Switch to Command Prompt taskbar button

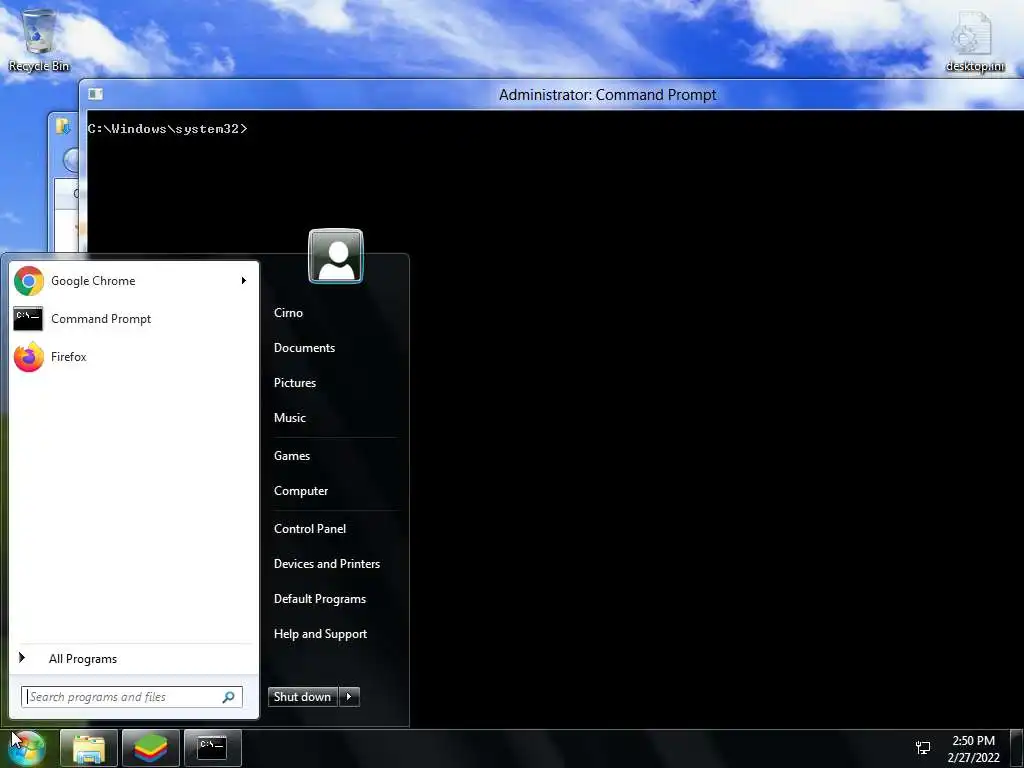point(212,748)
